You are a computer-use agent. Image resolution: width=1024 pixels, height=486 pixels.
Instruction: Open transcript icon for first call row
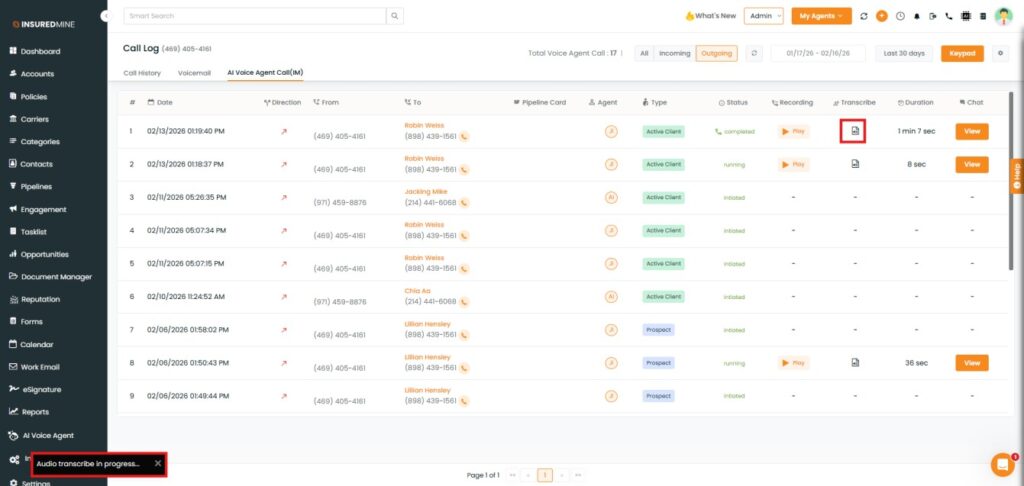855,131
